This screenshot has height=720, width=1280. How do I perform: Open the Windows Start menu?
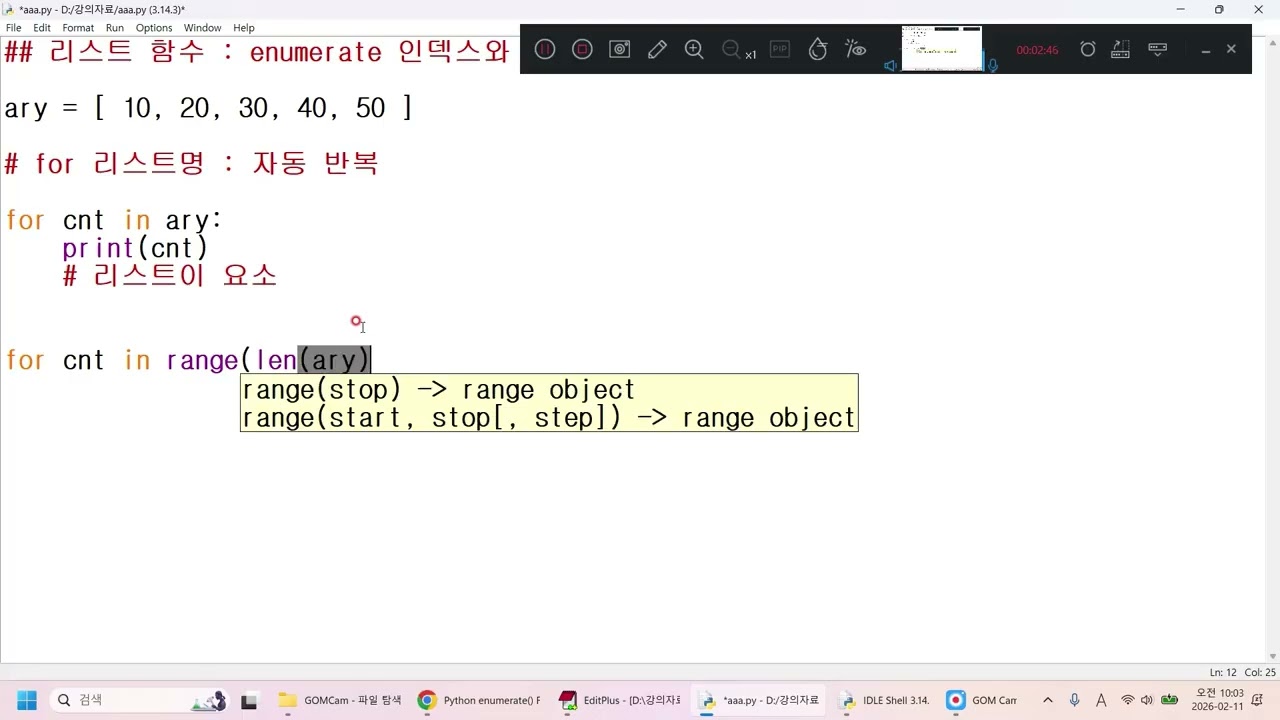pyautogui.click(x=26, y=700)
